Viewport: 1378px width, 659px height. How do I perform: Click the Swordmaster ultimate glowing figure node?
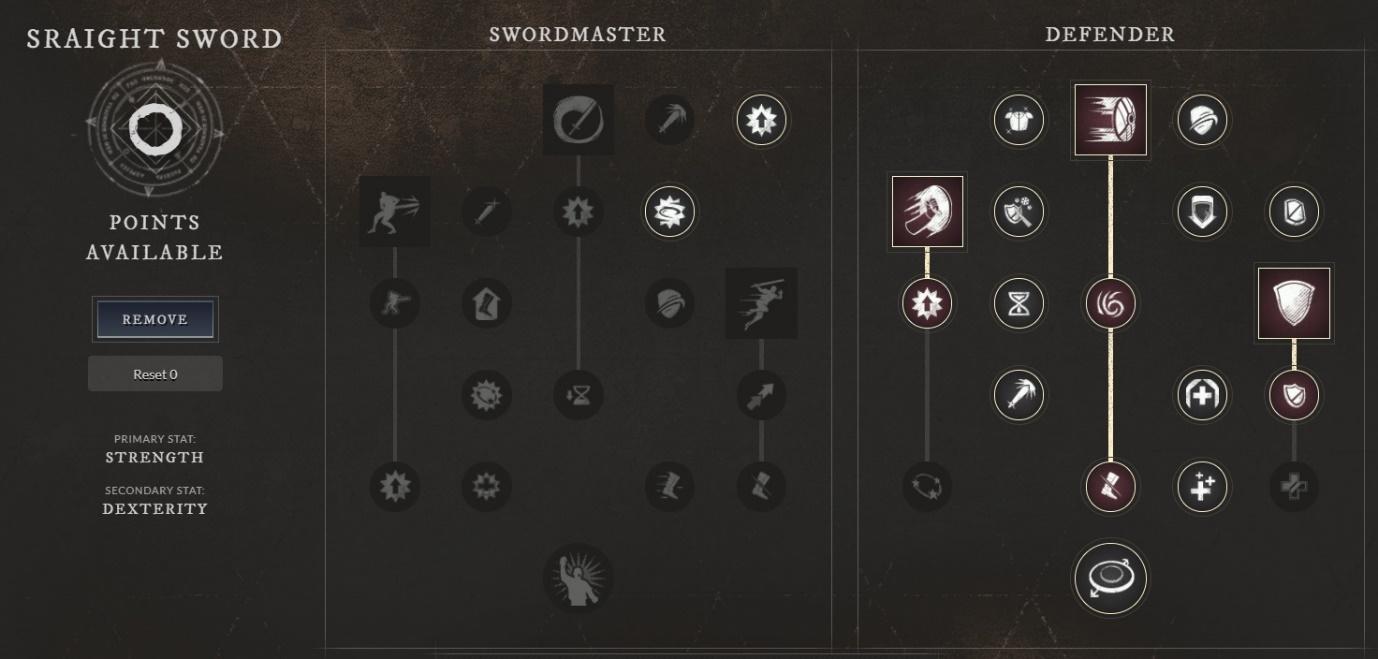[578, 578]
